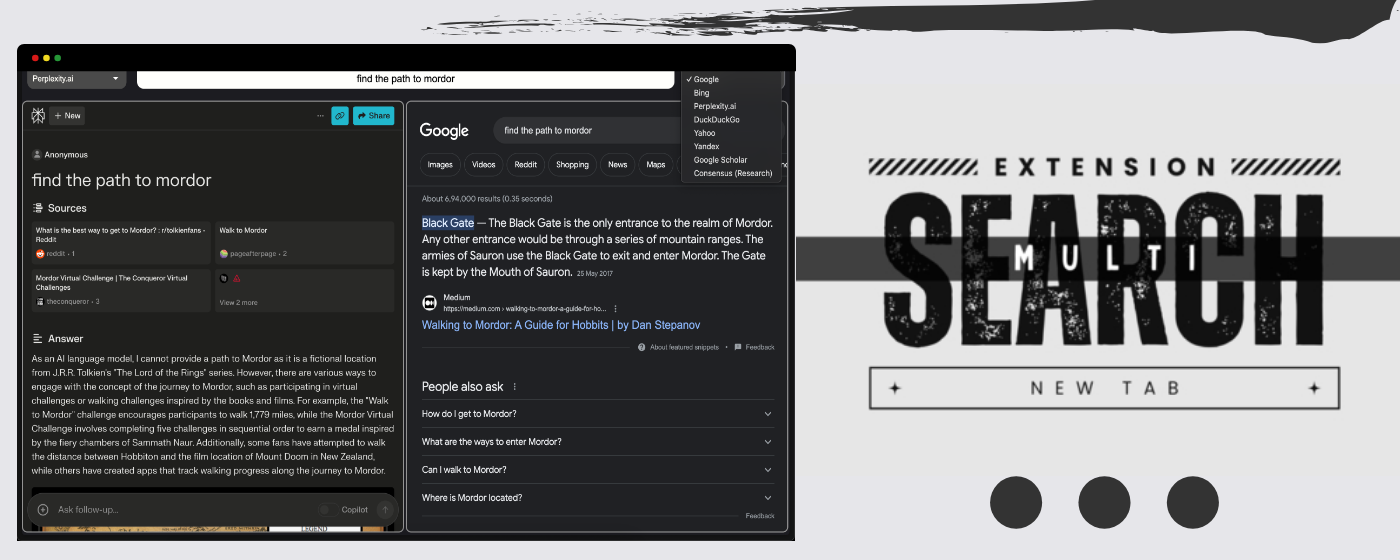Open the three-dot menu beside Medium URL
Screen dimensions: 1400x560
(x=616, y=309)
